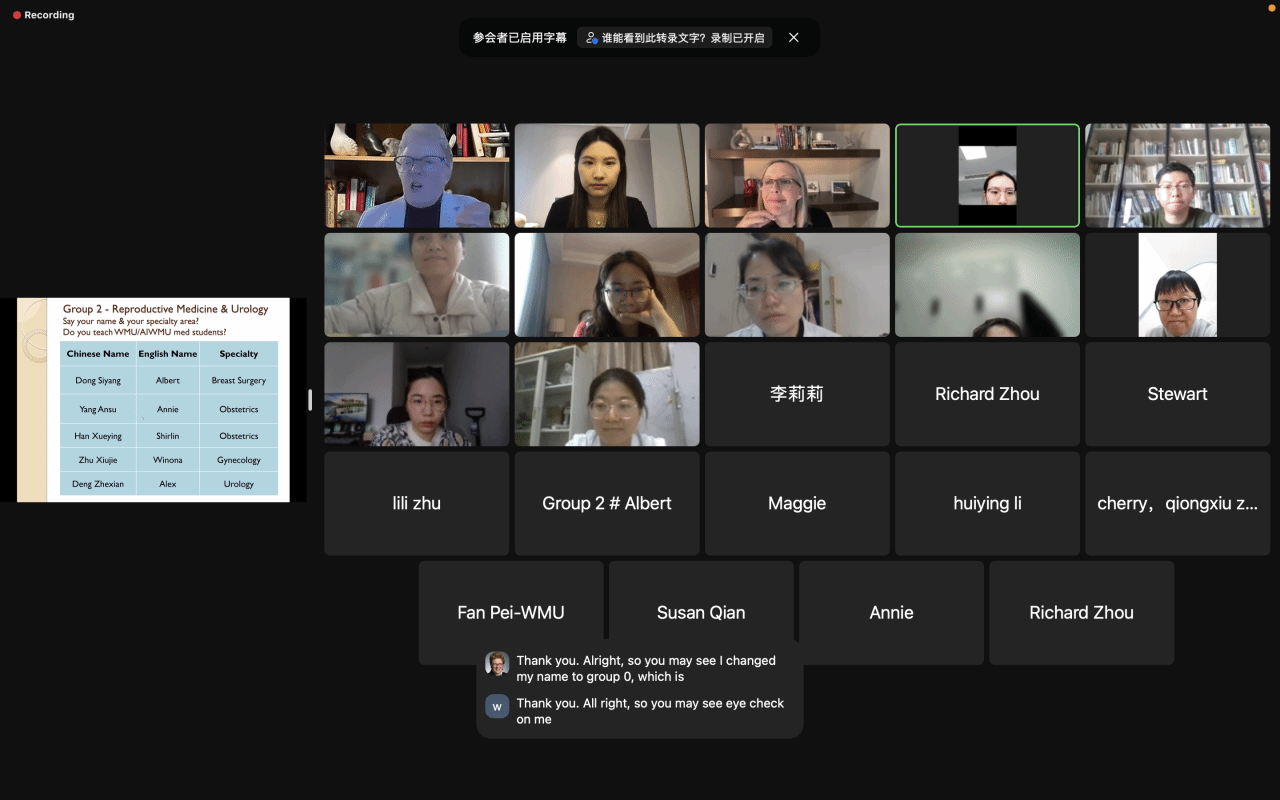Select the huiying li participant tile

coord(987,503)
